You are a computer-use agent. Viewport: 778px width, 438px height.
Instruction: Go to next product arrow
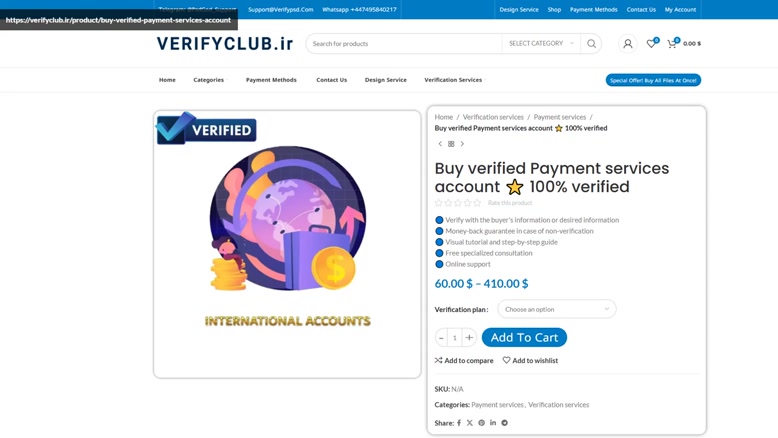tap(462, 144)
